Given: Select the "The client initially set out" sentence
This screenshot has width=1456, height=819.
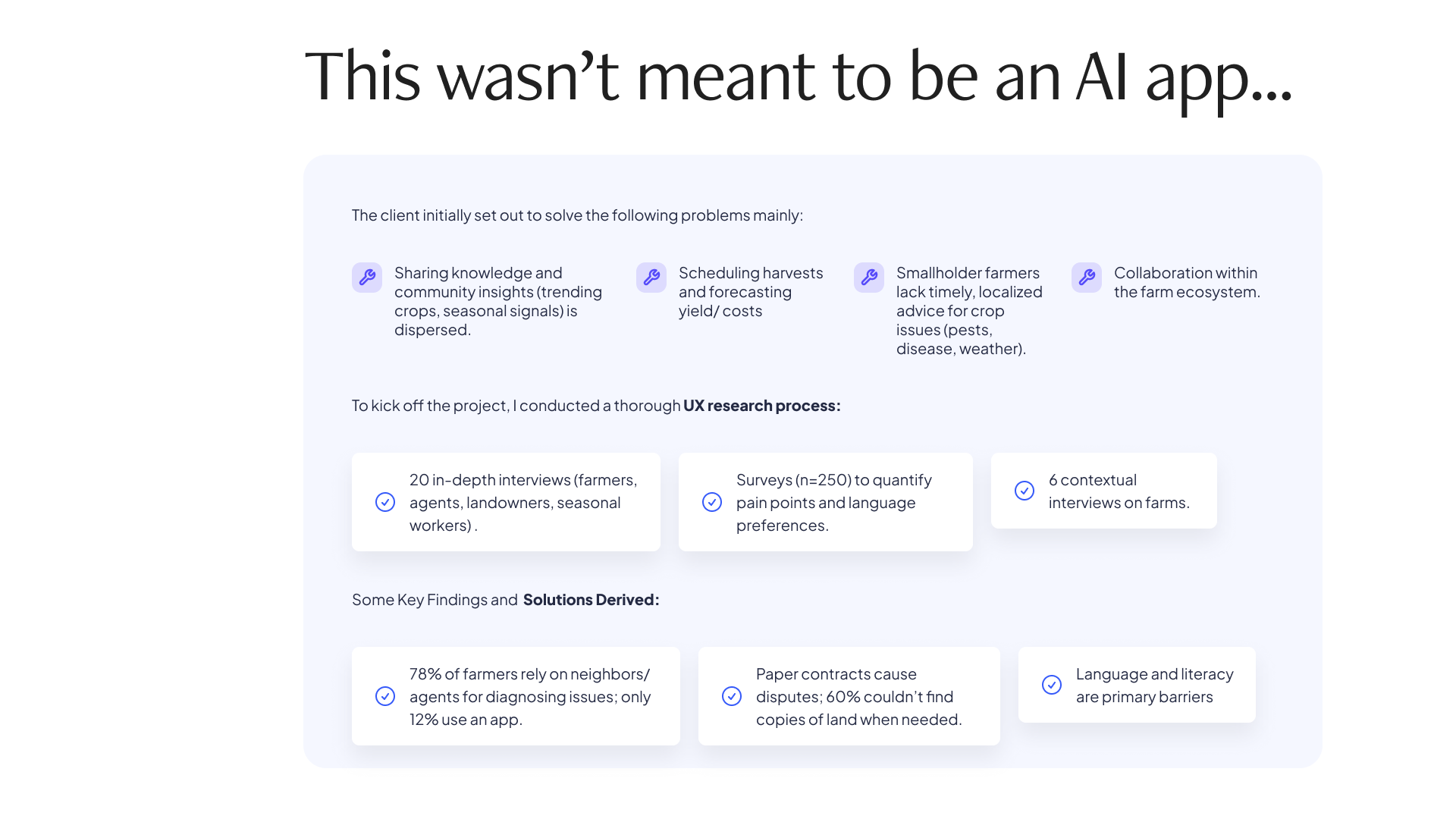Looking at the screenshot, I should pos(577,215).
